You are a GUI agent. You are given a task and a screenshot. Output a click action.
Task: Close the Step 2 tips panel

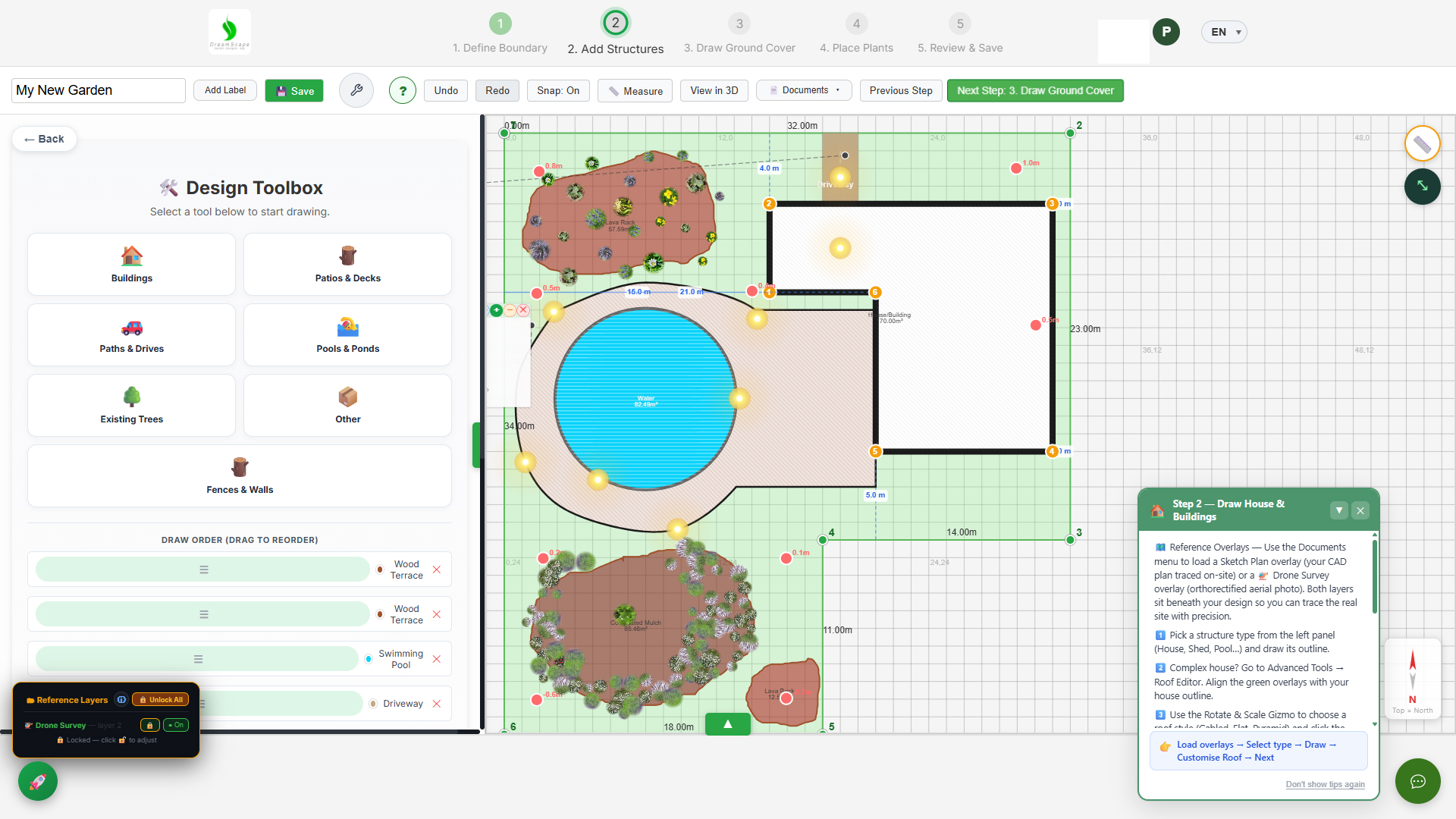(x=1360, y=510)
